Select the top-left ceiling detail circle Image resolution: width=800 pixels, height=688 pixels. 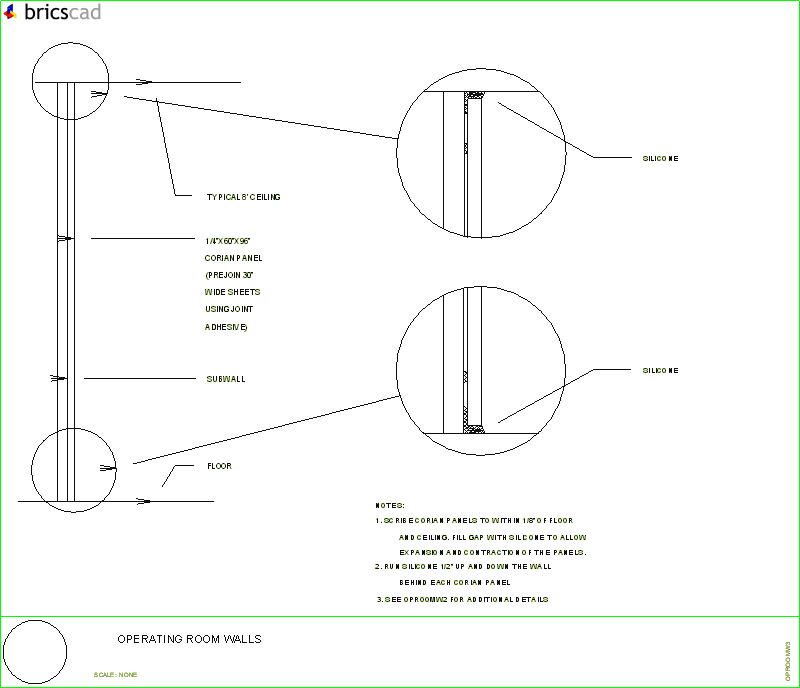click(70, 81)
